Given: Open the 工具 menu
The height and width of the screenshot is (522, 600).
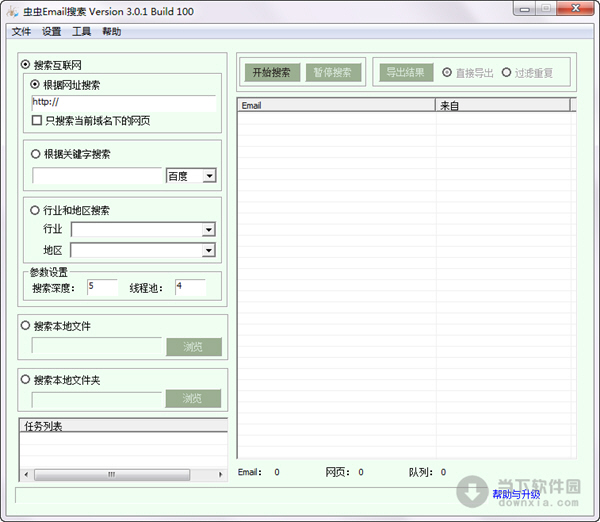Looking at the screenshot, I should click(82, 31).
